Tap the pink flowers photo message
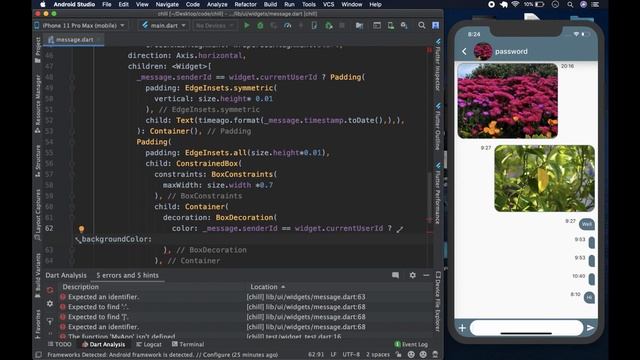Screen dimensions: 640x360 (507, 101)
